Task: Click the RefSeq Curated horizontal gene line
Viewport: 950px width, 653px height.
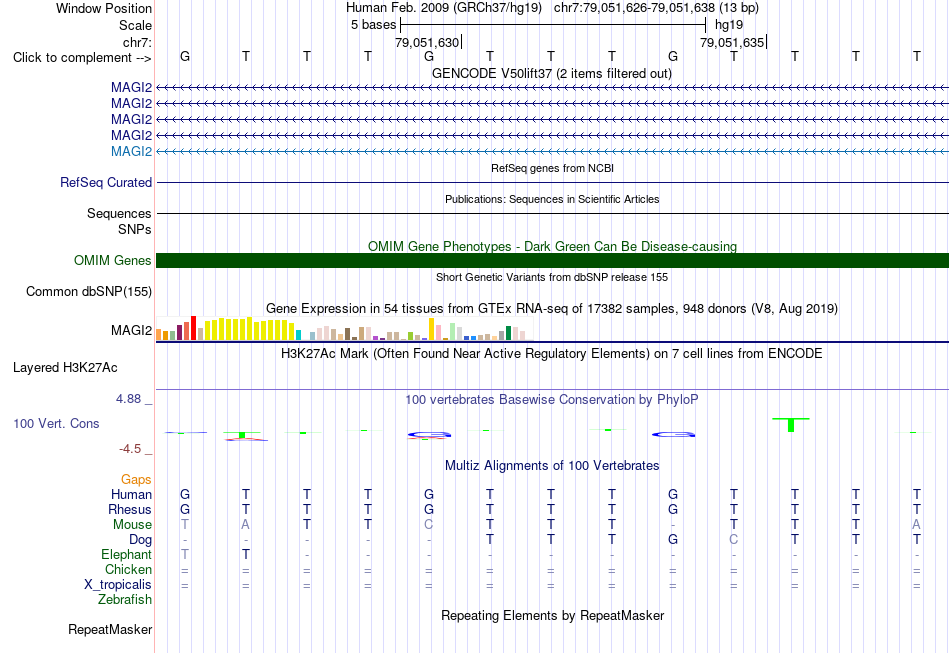Action: click(x=552, y=182)
